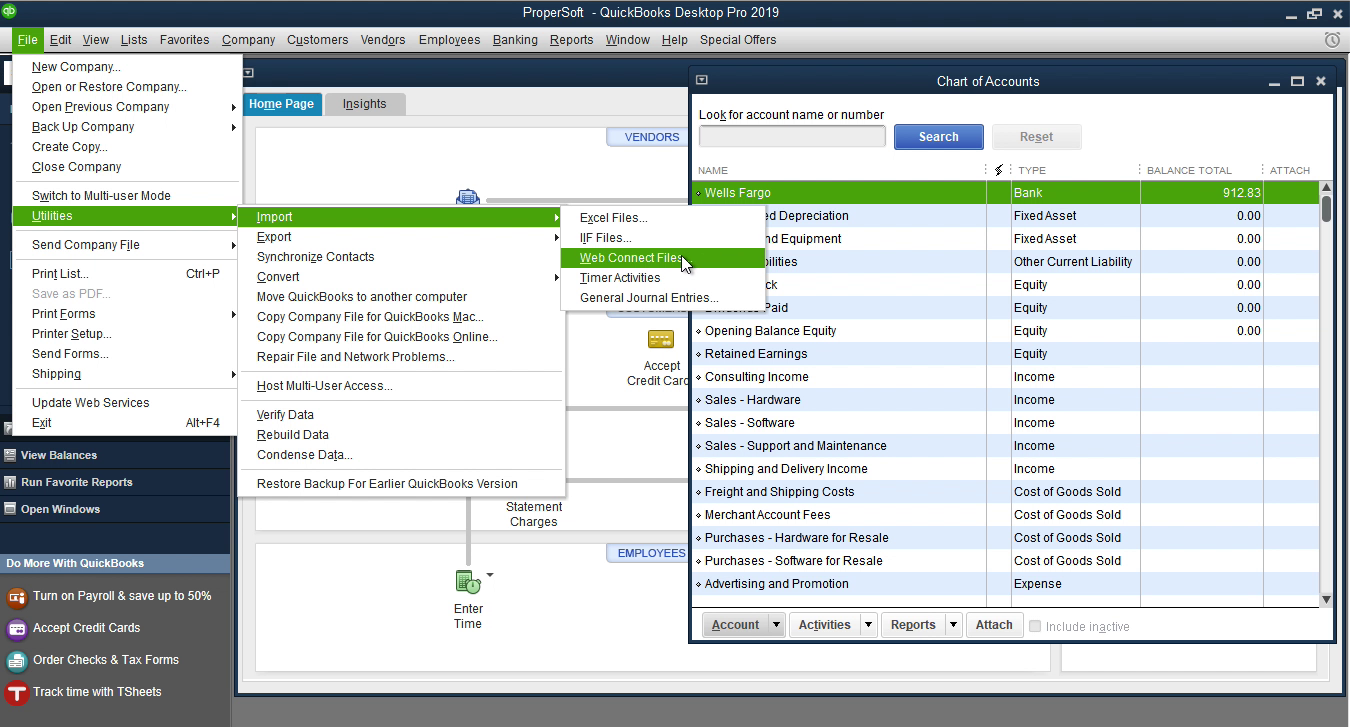Click the Chart of Accounts vertical scrollbar thumb
1350x727 pixels.
(1326, 208)
